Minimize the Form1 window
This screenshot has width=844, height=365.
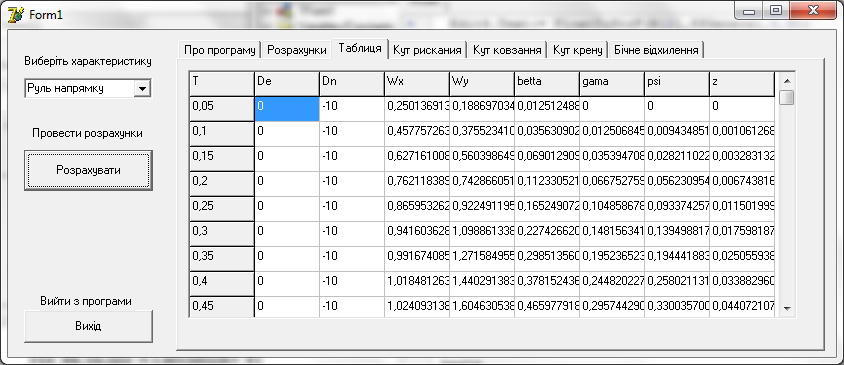tap(750, 11)
